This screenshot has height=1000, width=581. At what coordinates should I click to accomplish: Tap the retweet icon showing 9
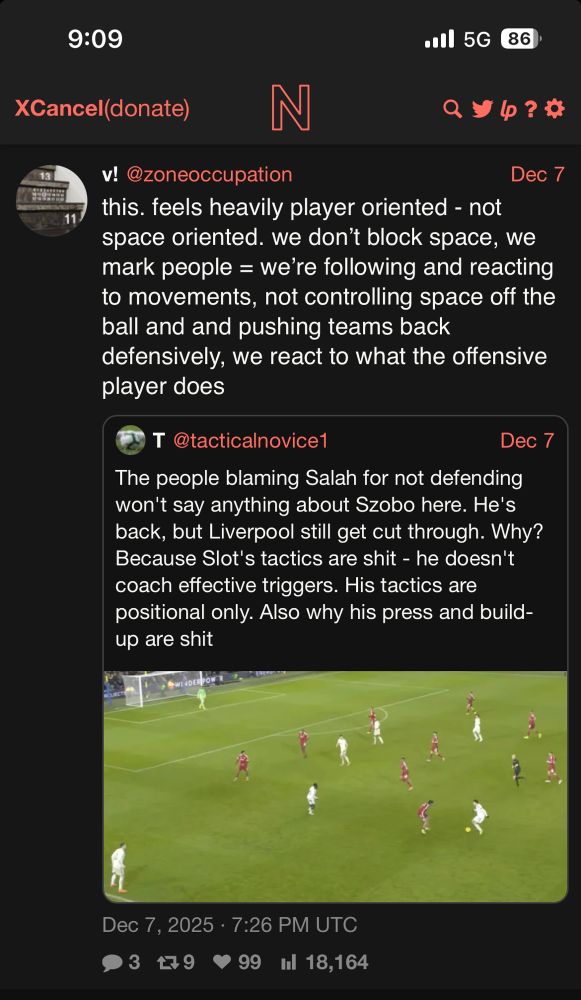pos(168,962)
